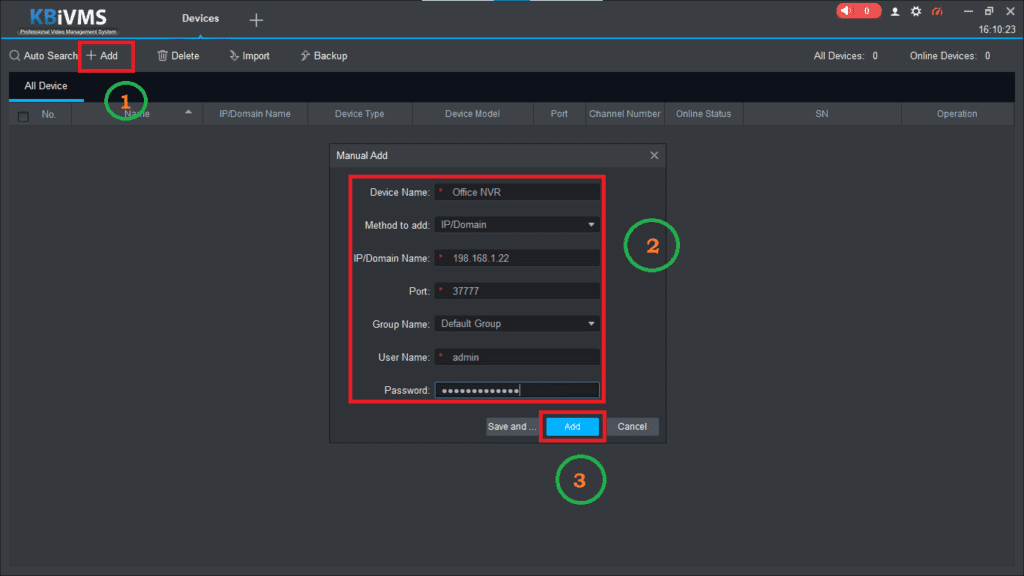
Task: Click the Online Devices count label
Action: tap(950, 56)
